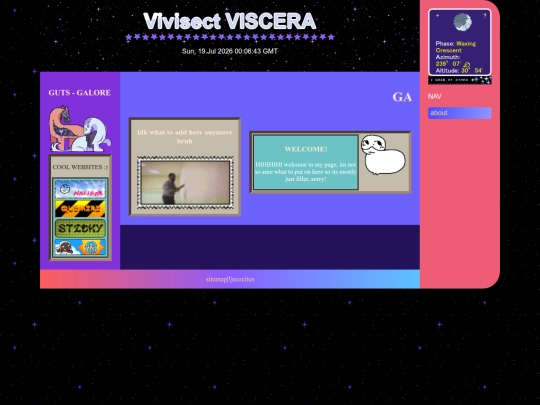Click the Azimuth: label in moon widget
This screenshot has height=405, width=540.
447,57
